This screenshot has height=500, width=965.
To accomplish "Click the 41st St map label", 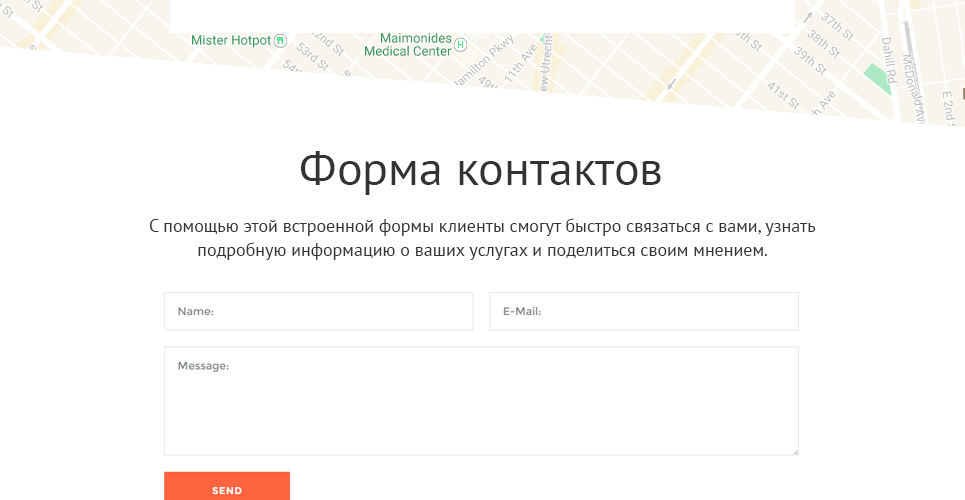I will click(783, 95).
